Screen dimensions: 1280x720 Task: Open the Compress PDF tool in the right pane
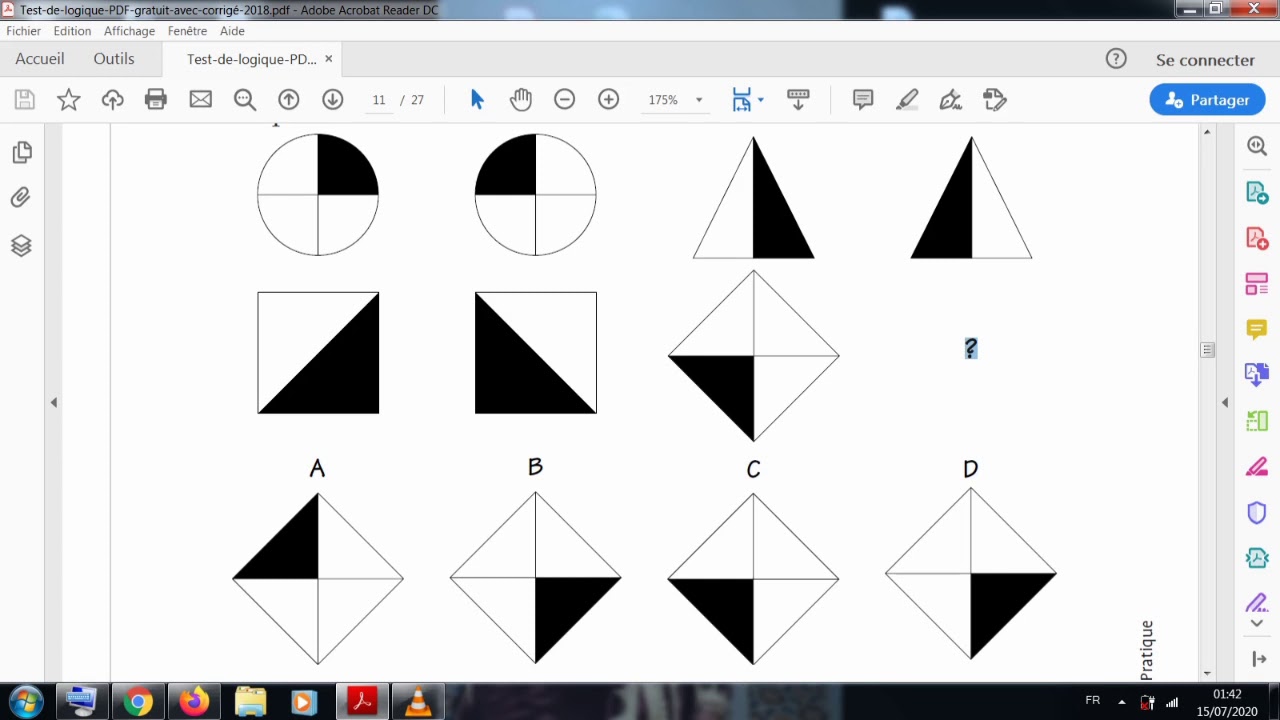pos(1257,558)
